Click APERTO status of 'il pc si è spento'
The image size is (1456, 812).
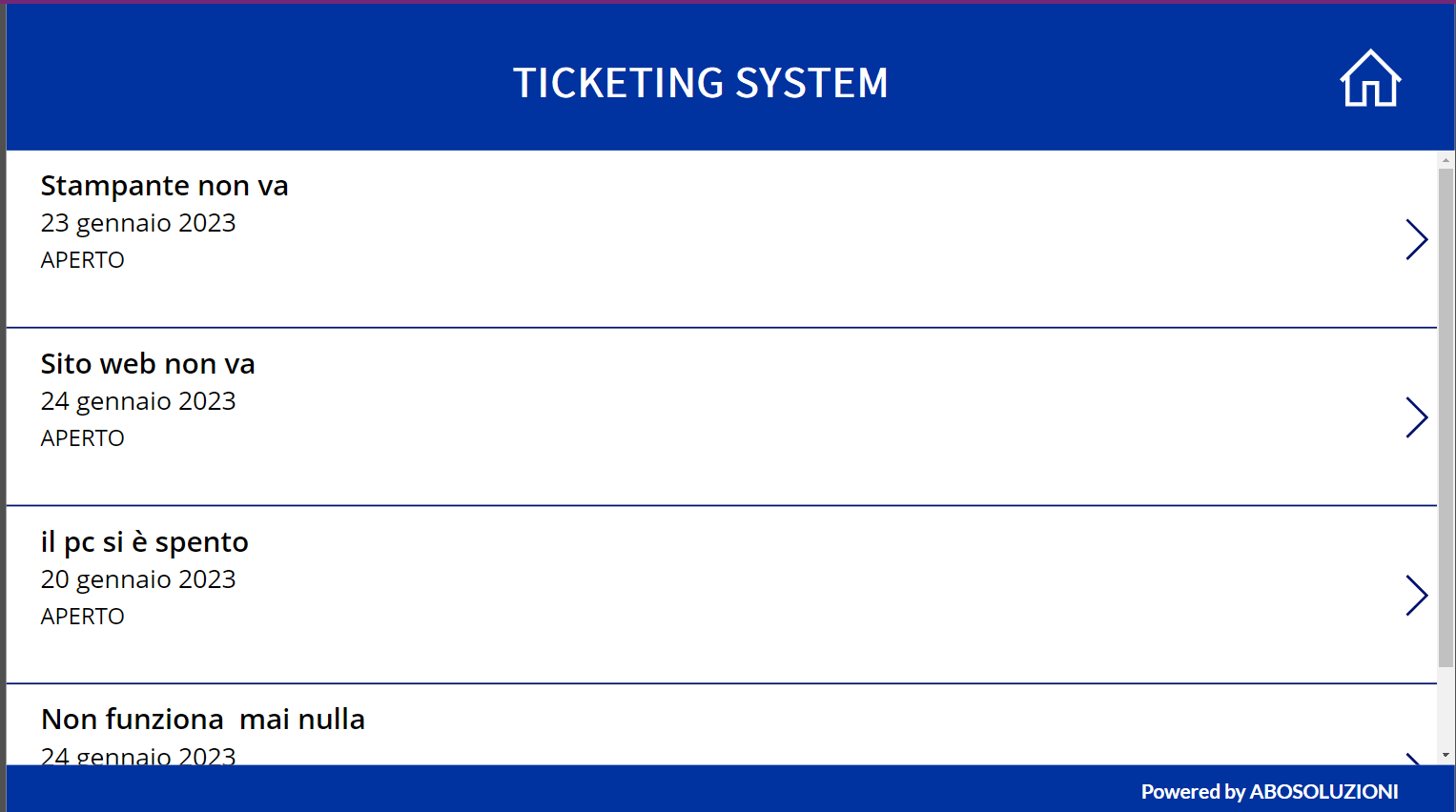coord(83,617)
